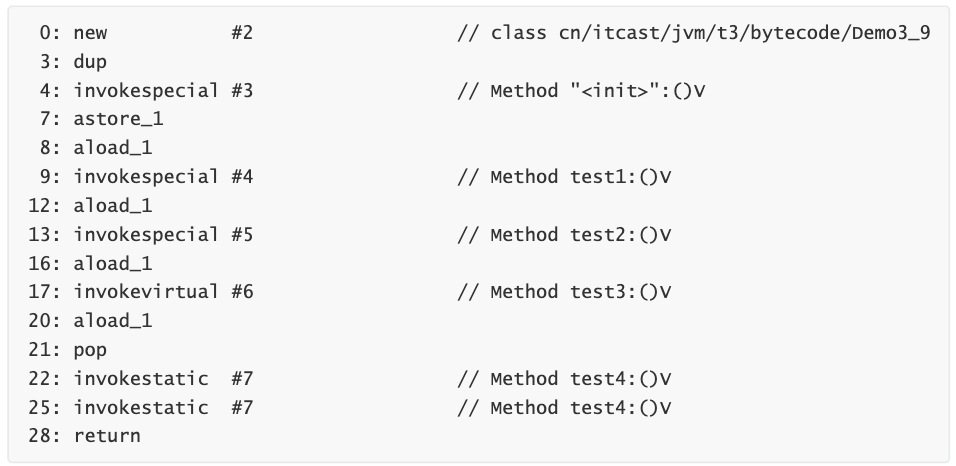Viewport: 956px width, 466px height.
Task: Click aload_1 at offset 12
Action: point(112,206)
